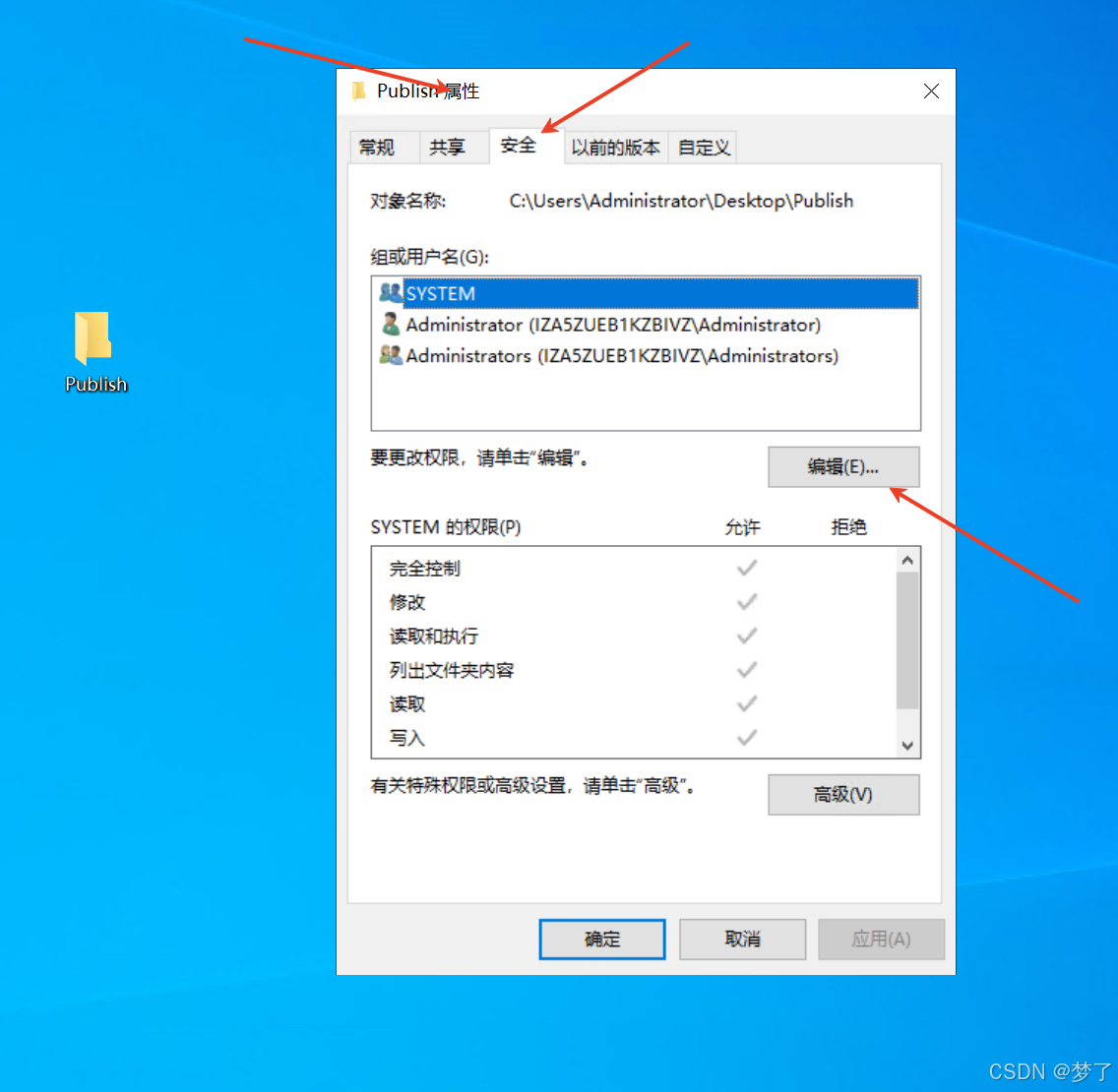This screenshot has height=1092, width=1118.
Task: Switch to the 常规 tab
Action: 377,148
